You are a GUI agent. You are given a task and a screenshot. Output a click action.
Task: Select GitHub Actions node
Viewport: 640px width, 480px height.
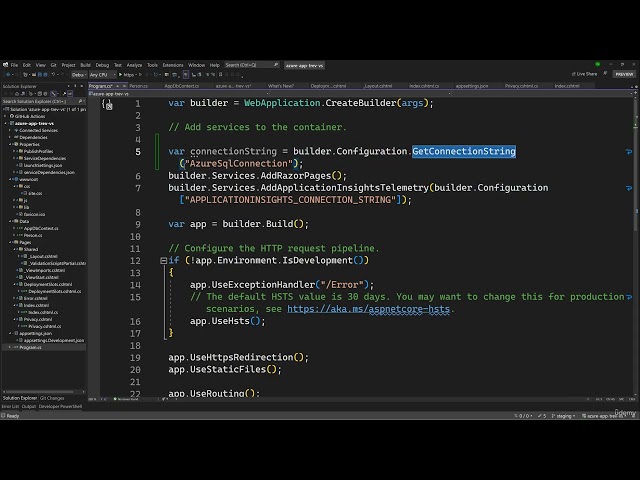tap(30, 116)
